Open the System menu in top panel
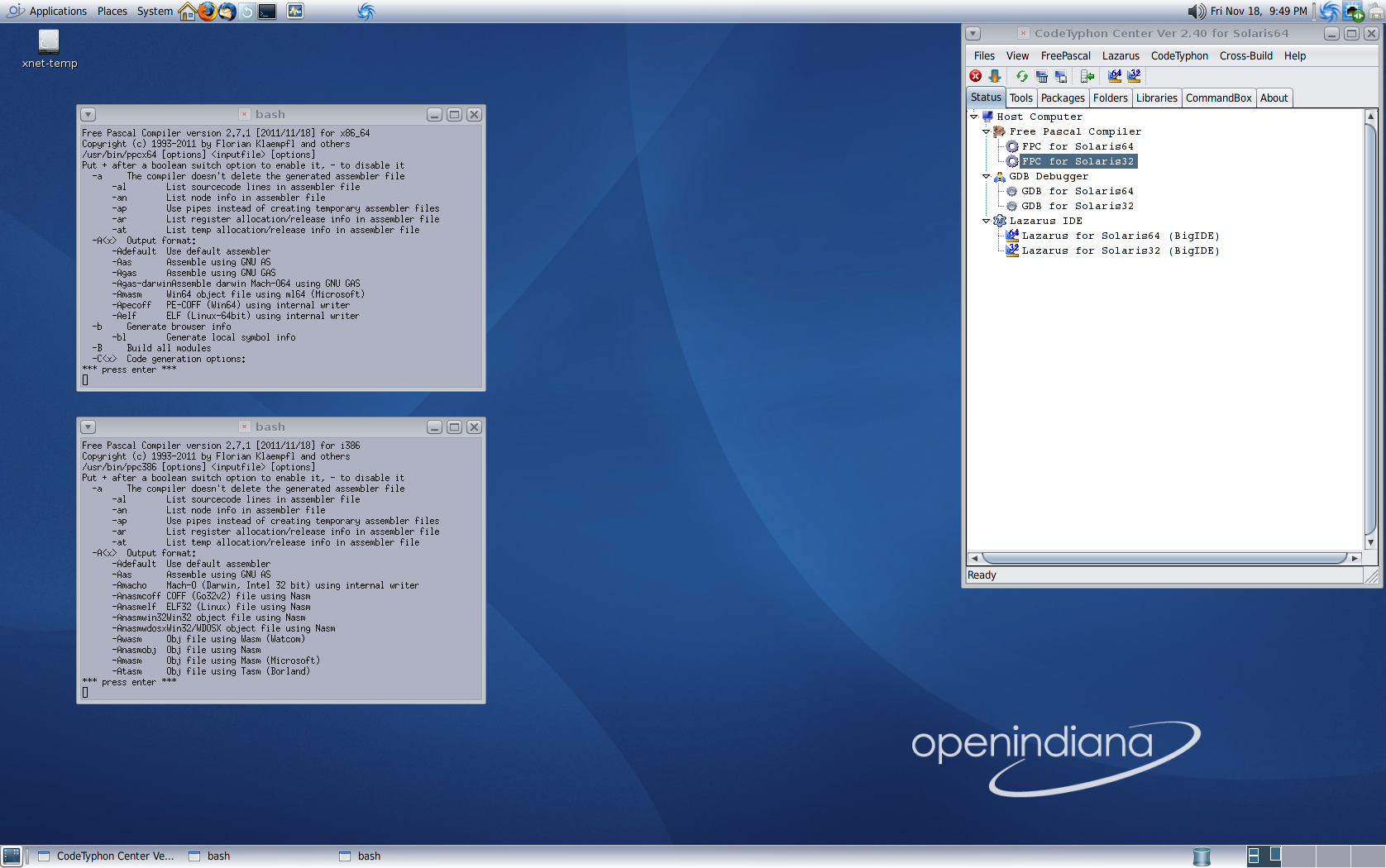This screenshot has height=868, width=1386. pyautogui.click(x=155, y=11)
